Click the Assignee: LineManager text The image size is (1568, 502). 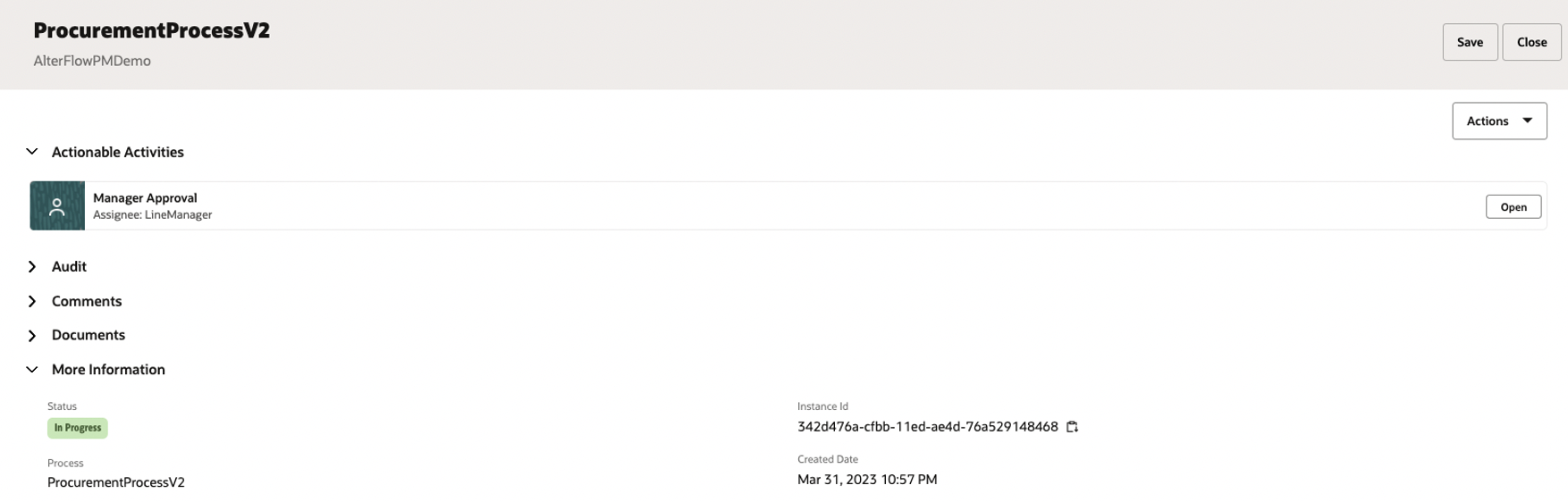point(153,215)
